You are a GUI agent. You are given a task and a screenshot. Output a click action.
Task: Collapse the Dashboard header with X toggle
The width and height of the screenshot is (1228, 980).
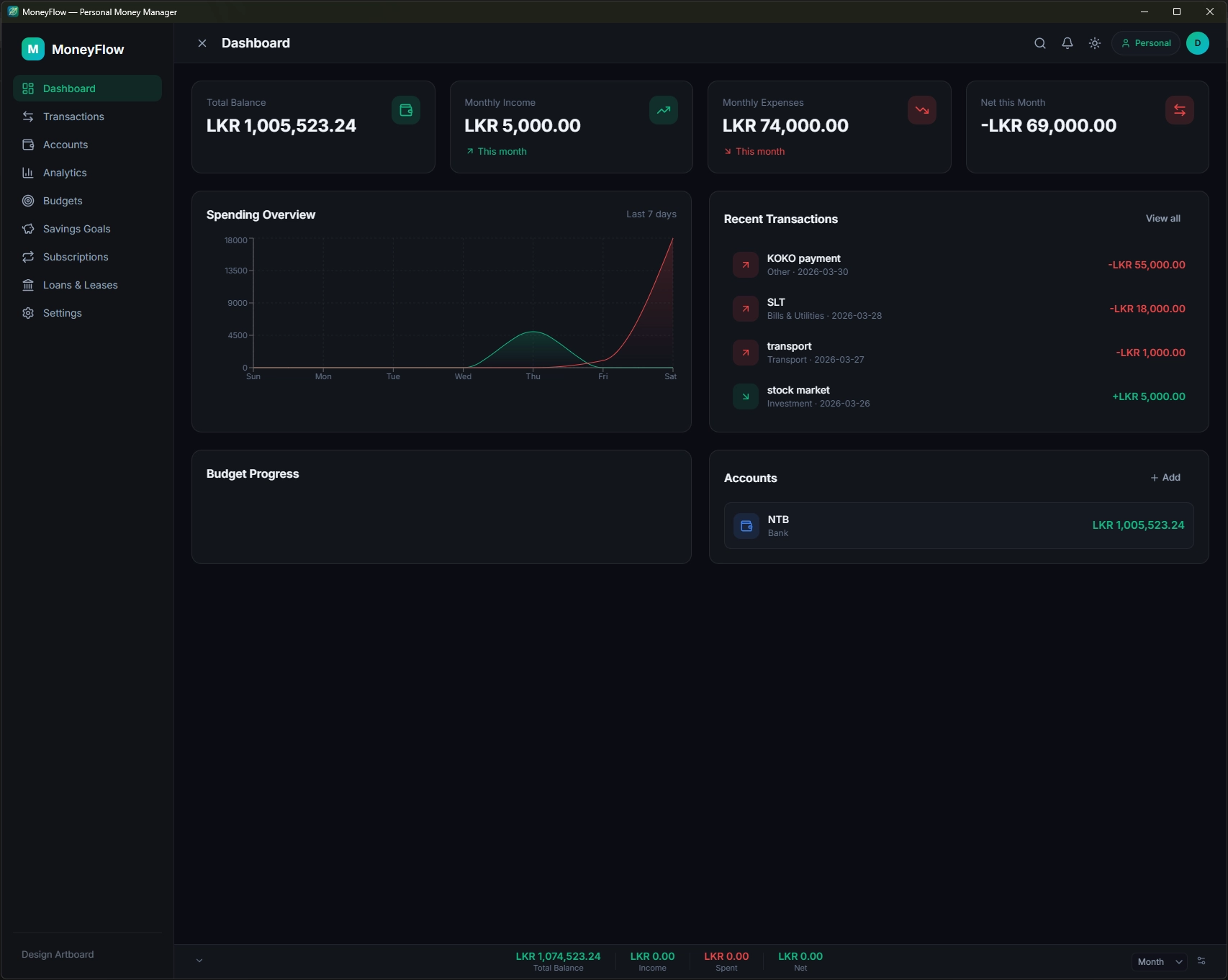point(202,42)
